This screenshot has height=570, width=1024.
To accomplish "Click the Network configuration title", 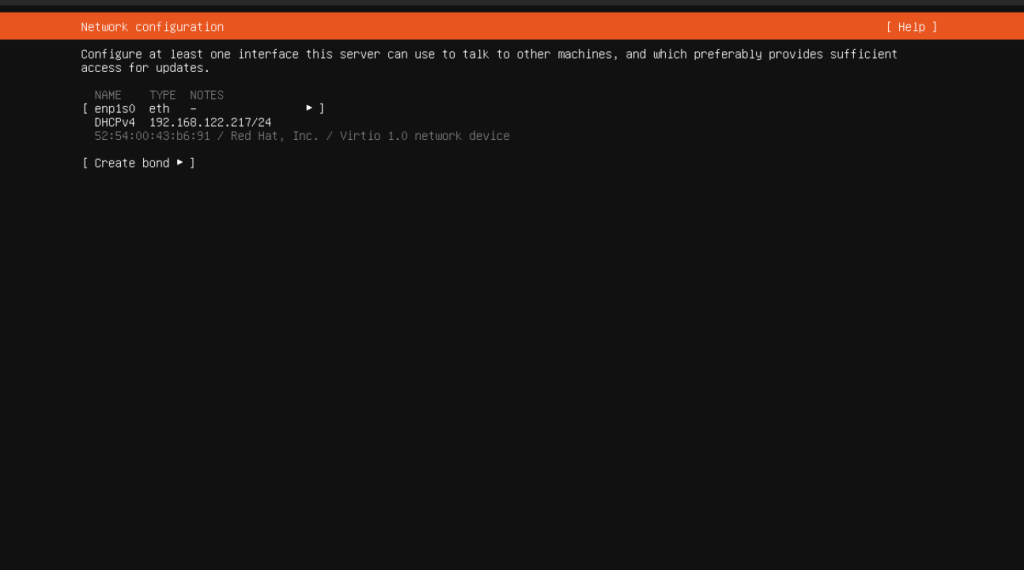I will pyautogui.click(x=152, y=27).
